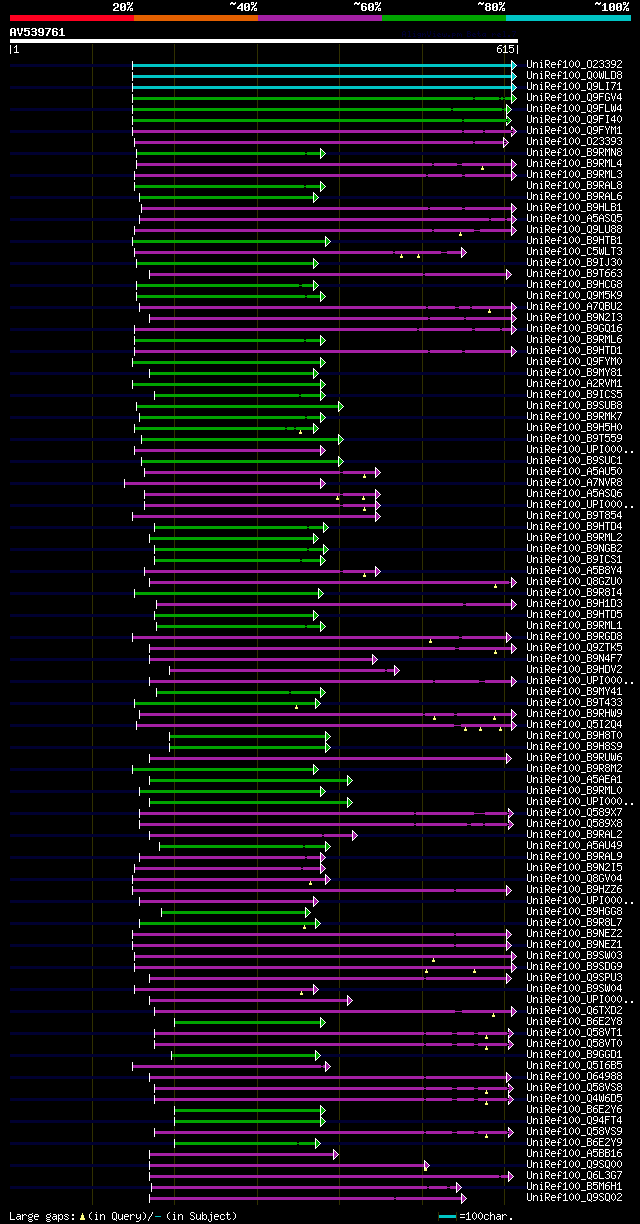This screenshot has width=640, height=1224.
Task: Click the cyan alignment bar for UniRef100_Q0WLD8
Action: 324,75
